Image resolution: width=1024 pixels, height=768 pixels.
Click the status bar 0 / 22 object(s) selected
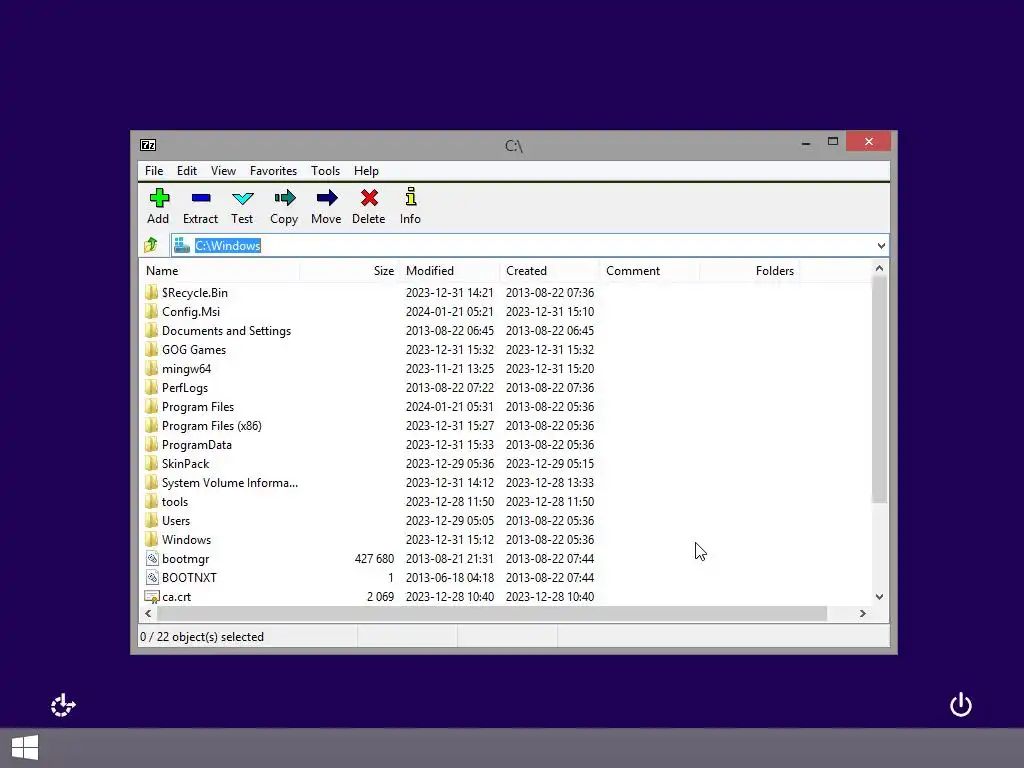[202, 637]
